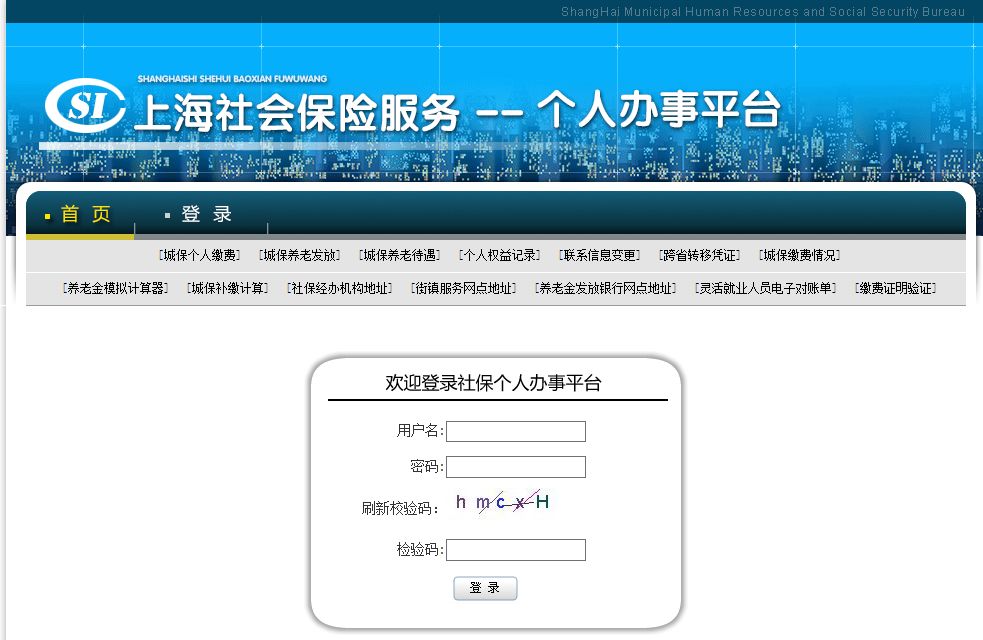The height and width of the screenshot is (640, 983).
Task: Click into the 密码 password field
Action: coord(515,467)
